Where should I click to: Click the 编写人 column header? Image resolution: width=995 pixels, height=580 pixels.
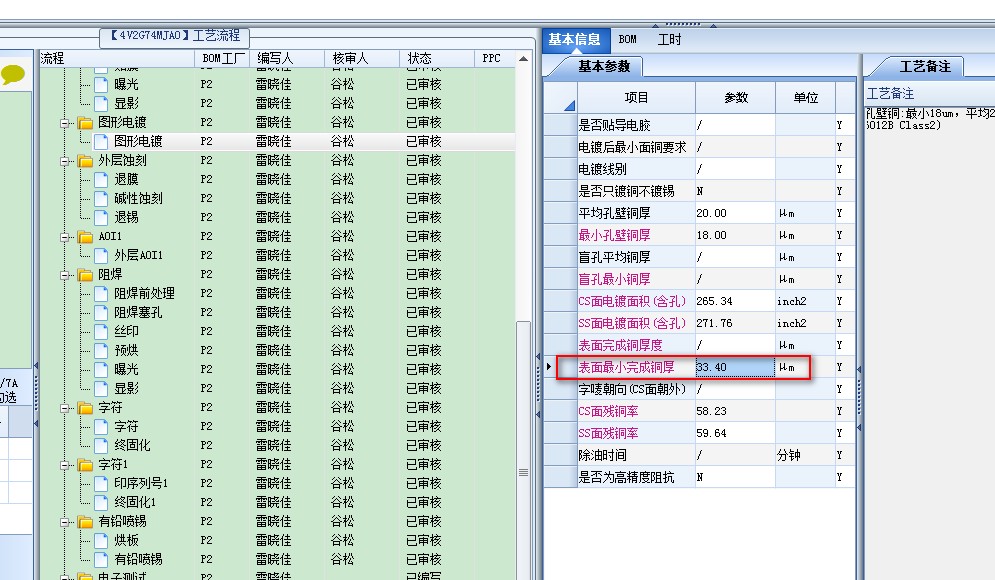(287, 58)
